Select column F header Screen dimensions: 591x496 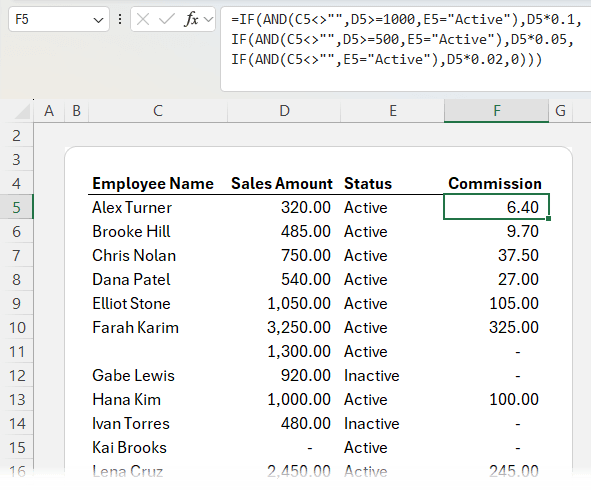click(x=496, y=111)
